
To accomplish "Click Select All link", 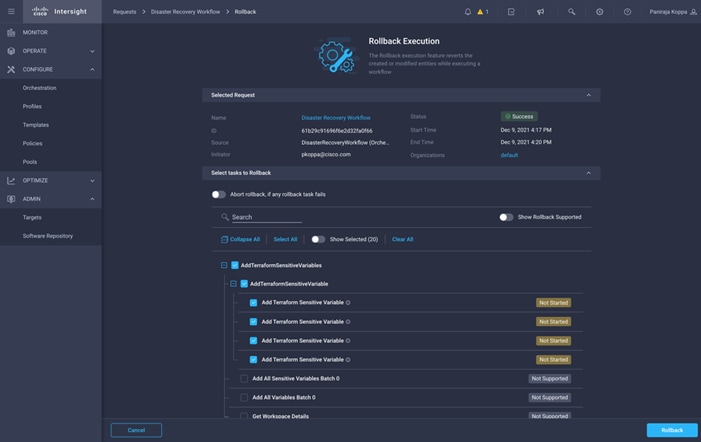I will tap(285, 240).
